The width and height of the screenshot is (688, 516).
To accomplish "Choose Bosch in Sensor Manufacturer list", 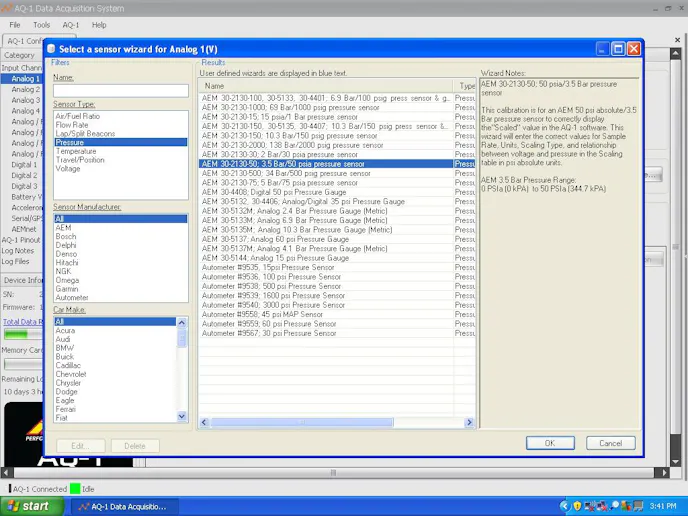I will tap(65, 236).
